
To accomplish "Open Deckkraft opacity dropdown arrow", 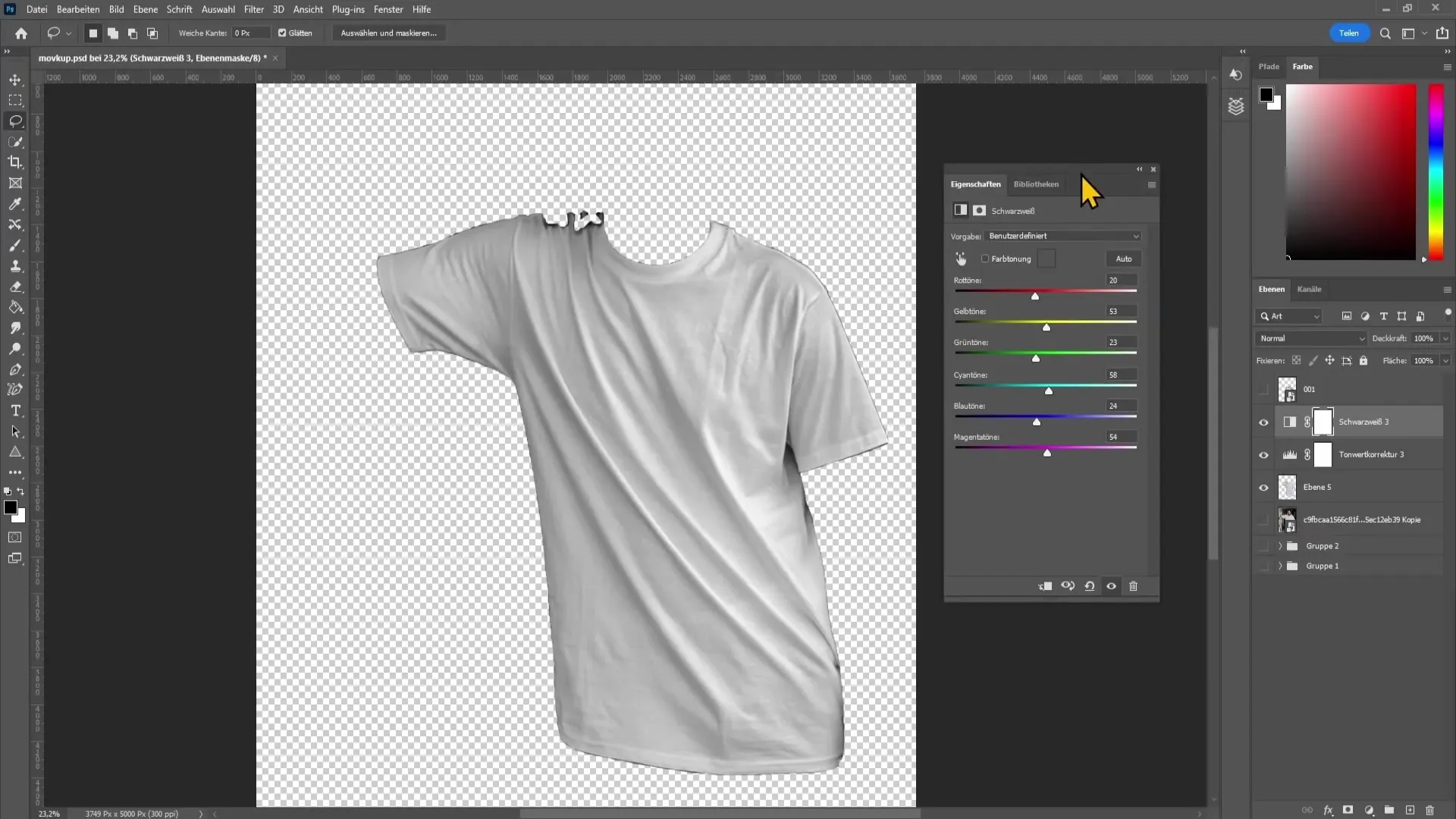I will pos(1445,338).
